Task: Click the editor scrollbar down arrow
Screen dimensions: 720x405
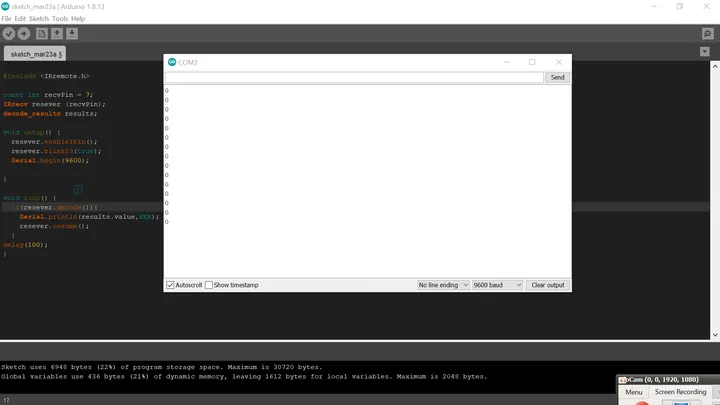Action: coord(715,335)
